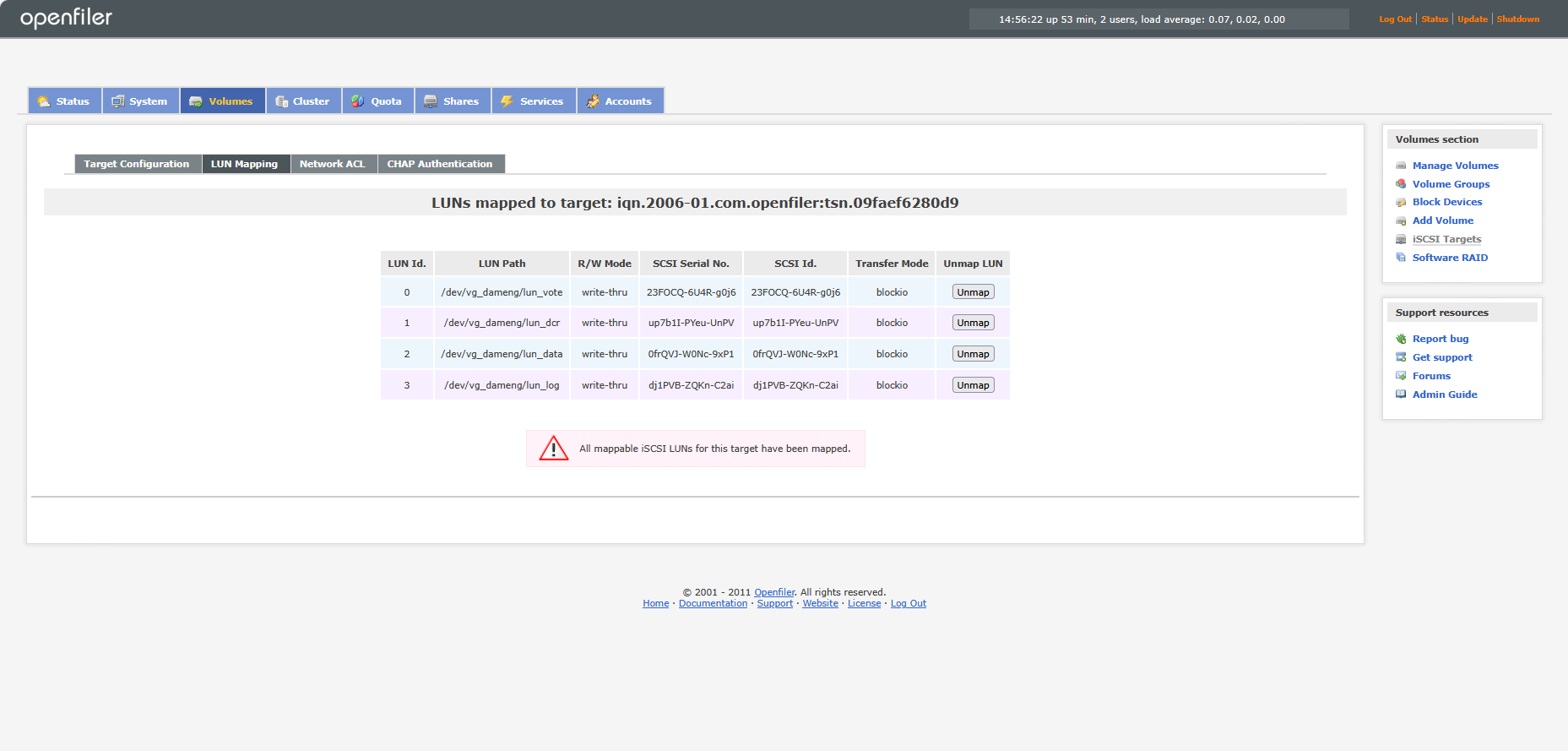Click Log Out in the top bar
Viewport: 1568px width, 751px height.
[1395, 19]
